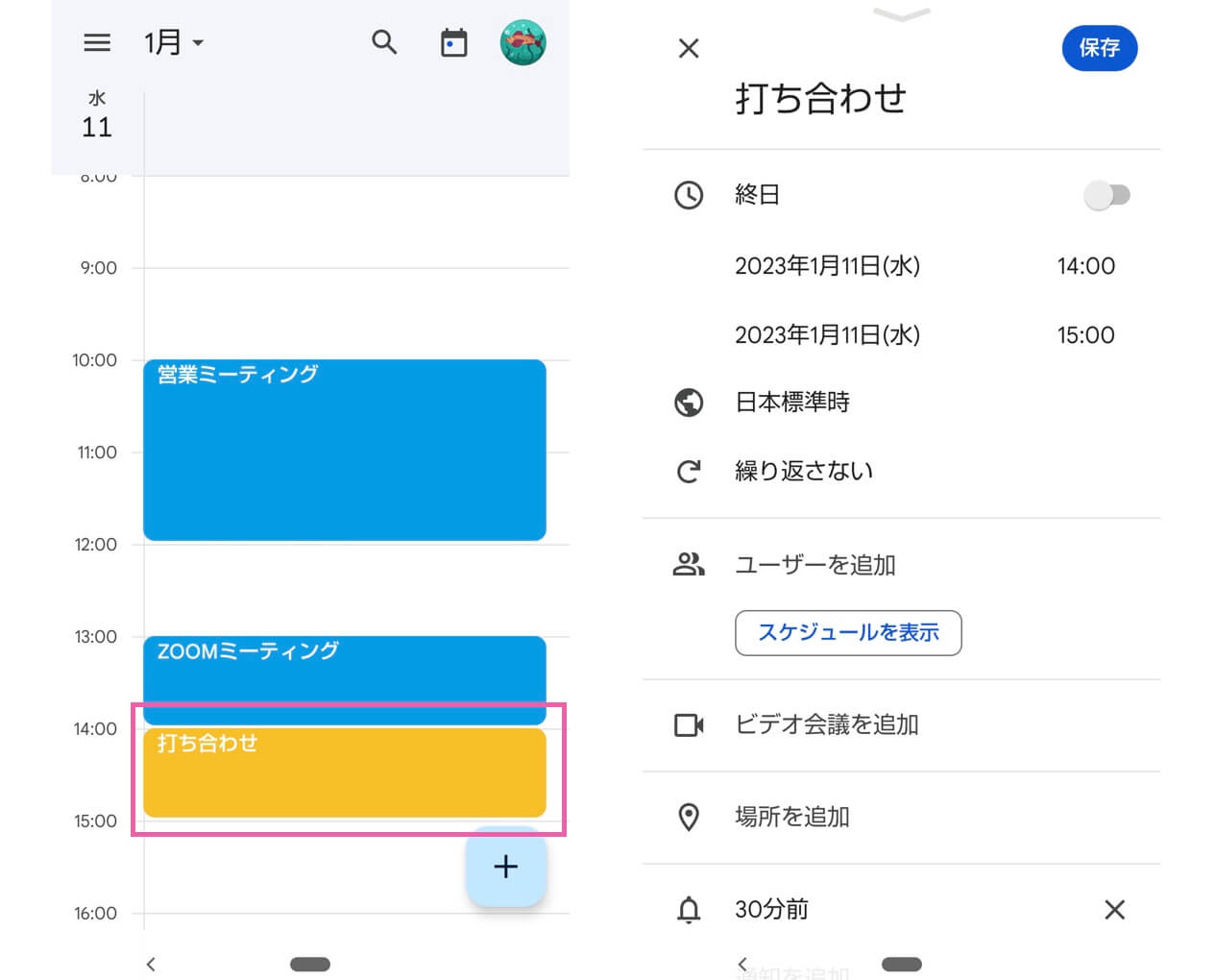Edit the 打ち合わせ title field

click(821, 98)
